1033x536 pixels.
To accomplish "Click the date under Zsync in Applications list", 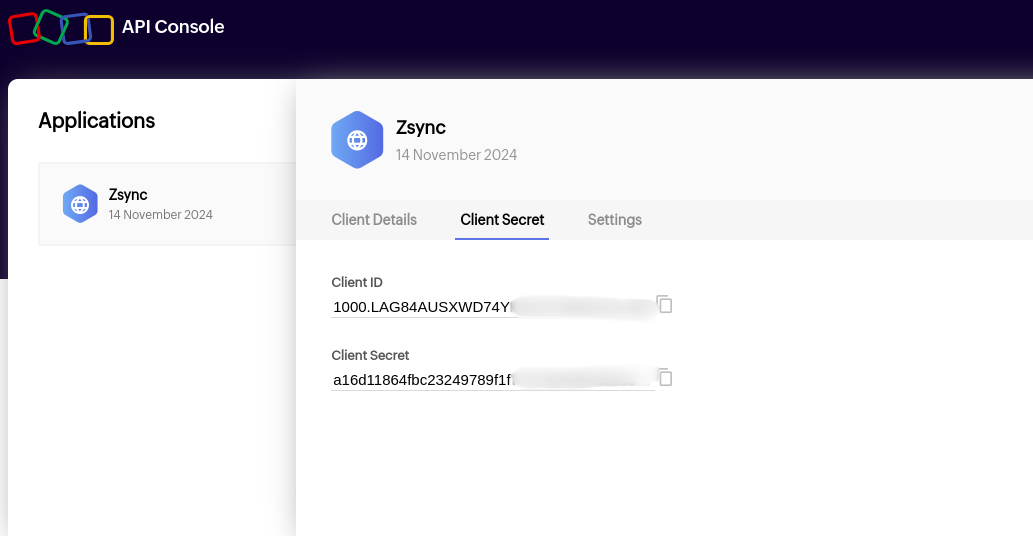I will tap(160, 215).
